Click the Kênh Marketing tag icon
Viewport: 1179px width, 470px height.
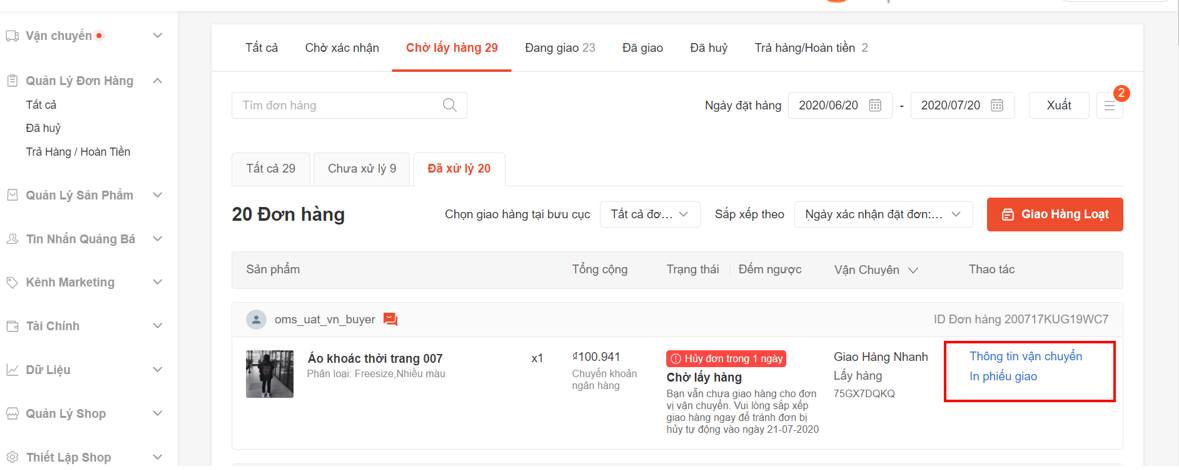12,282
